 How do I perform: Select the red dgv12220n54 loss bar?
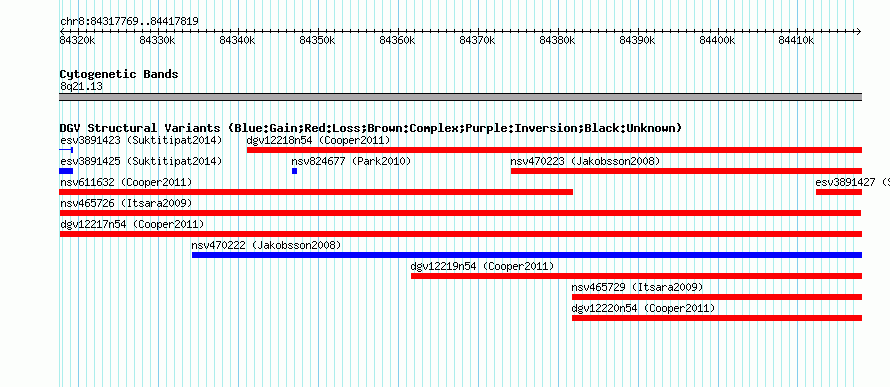[717, 318]
